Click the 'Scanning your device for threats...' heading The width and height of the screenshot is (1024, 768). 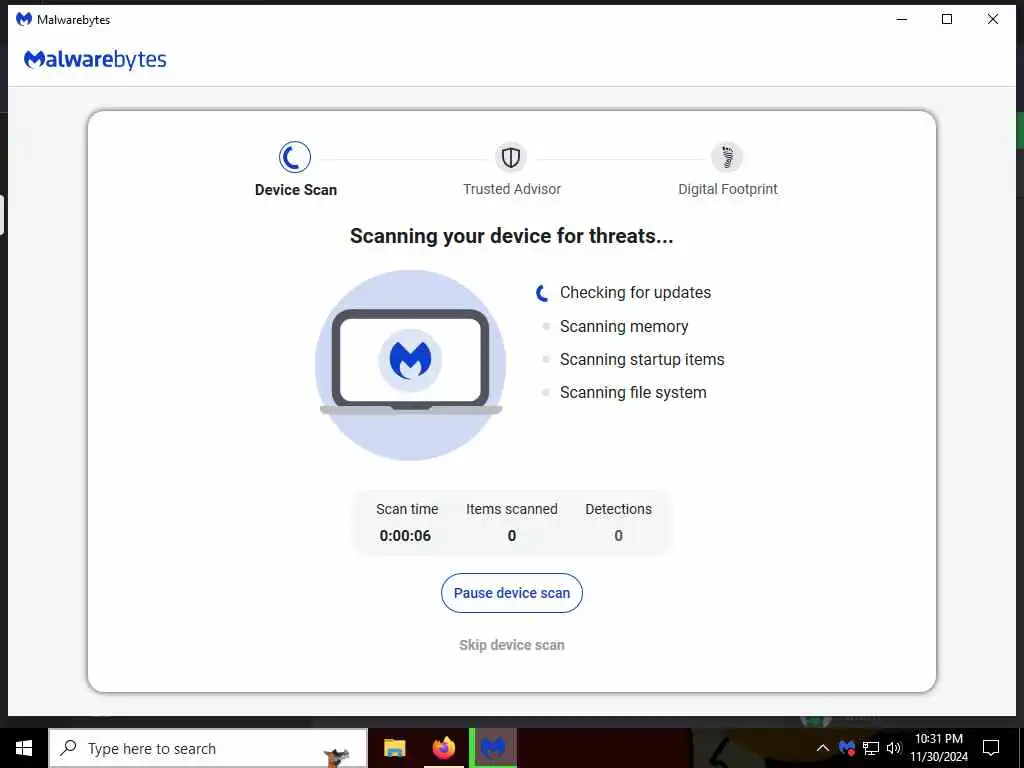(x=511, y=236)
